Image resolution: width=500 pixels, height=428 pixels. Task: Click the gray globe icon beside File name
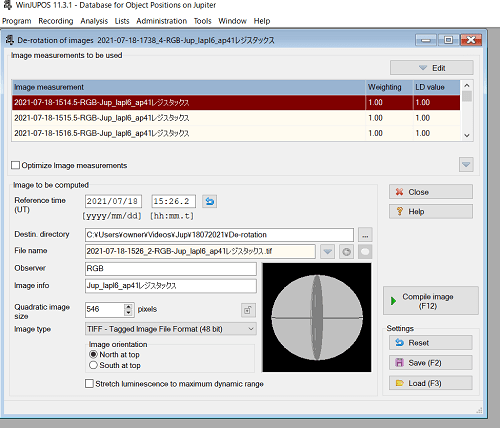click(x=346, y=252)
